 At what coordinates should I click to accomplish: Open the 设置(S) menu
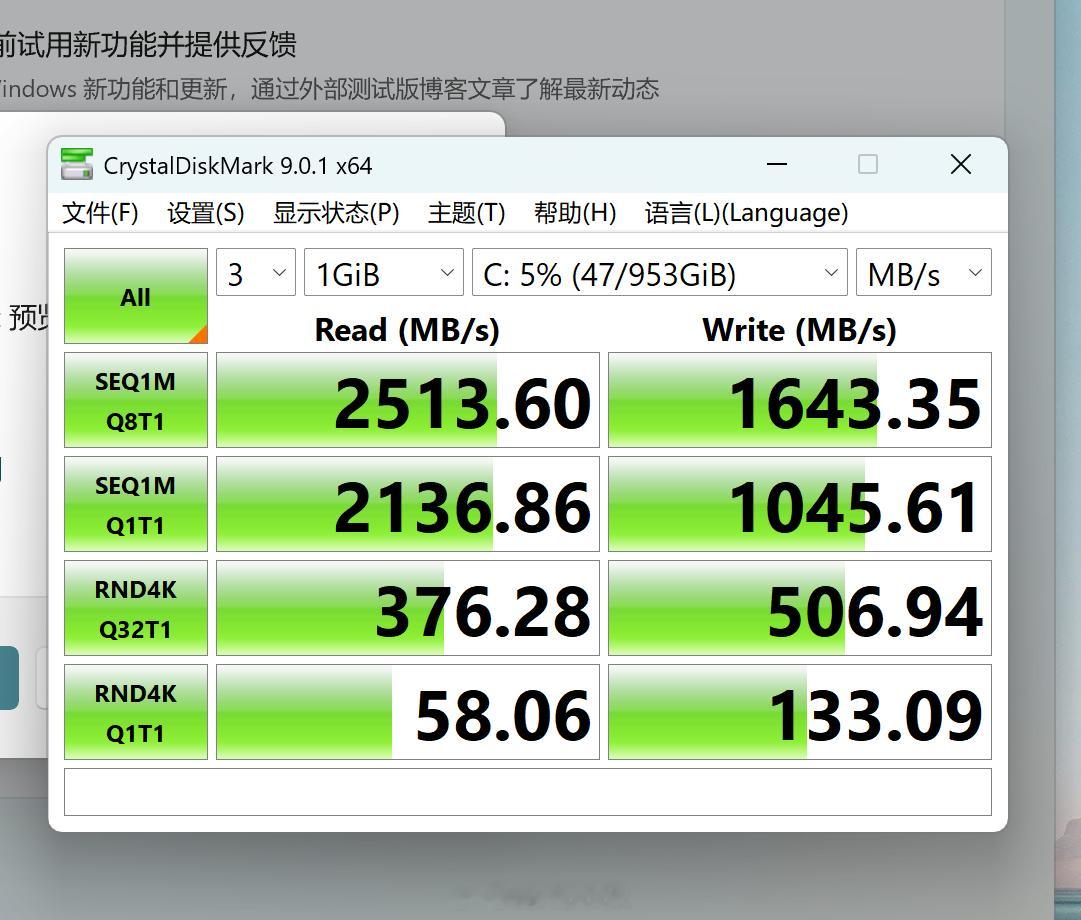point(204,212)
